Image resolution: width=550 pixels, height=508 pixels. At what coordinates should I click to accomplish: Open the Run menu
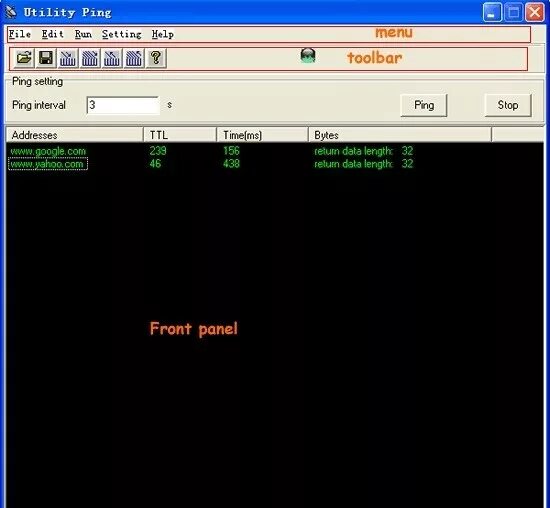83,34
